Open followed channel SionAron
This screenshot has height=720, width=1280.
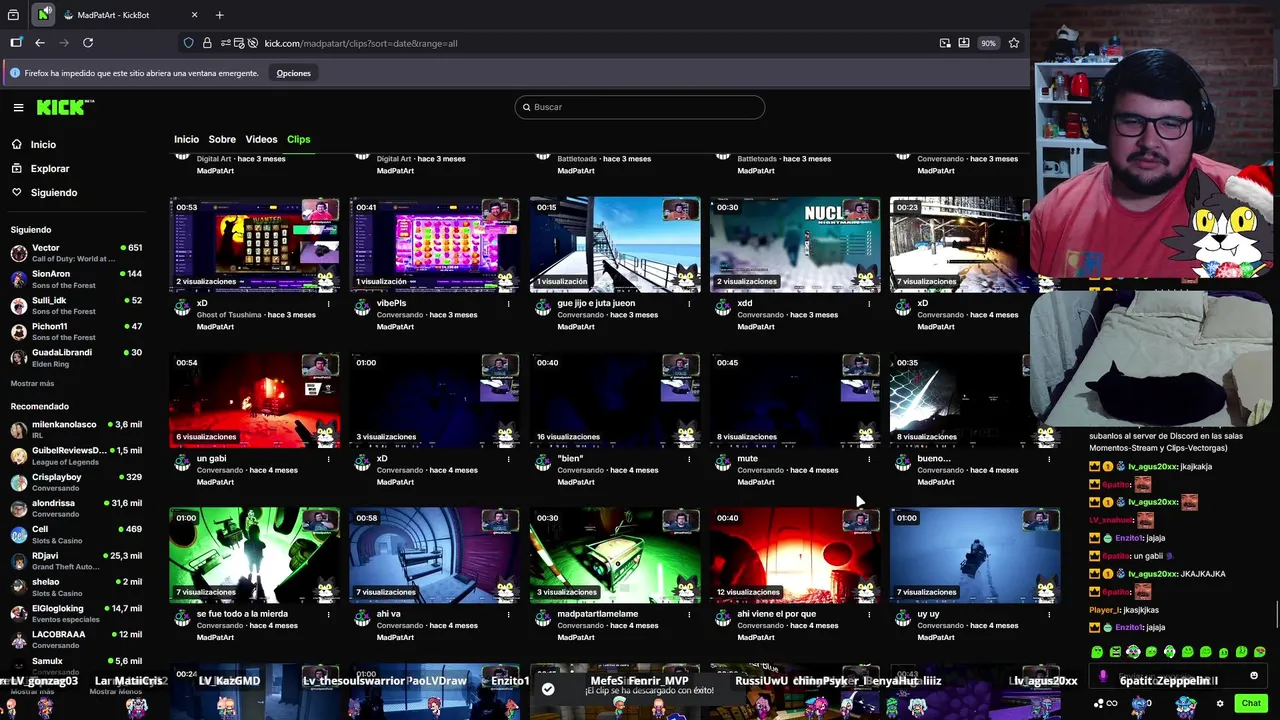[76, 279]
